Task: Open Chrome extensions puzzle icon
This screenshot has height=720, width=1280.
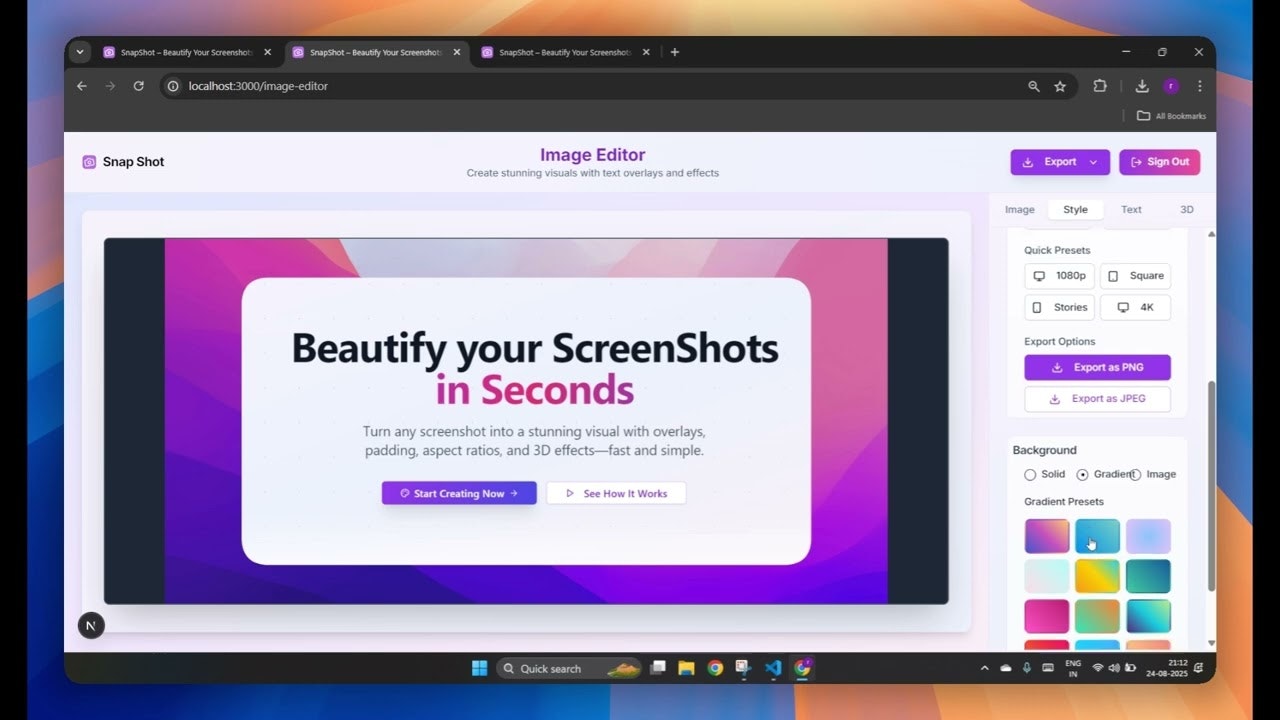Action: pyautogui.click(x=1100, y=86)
